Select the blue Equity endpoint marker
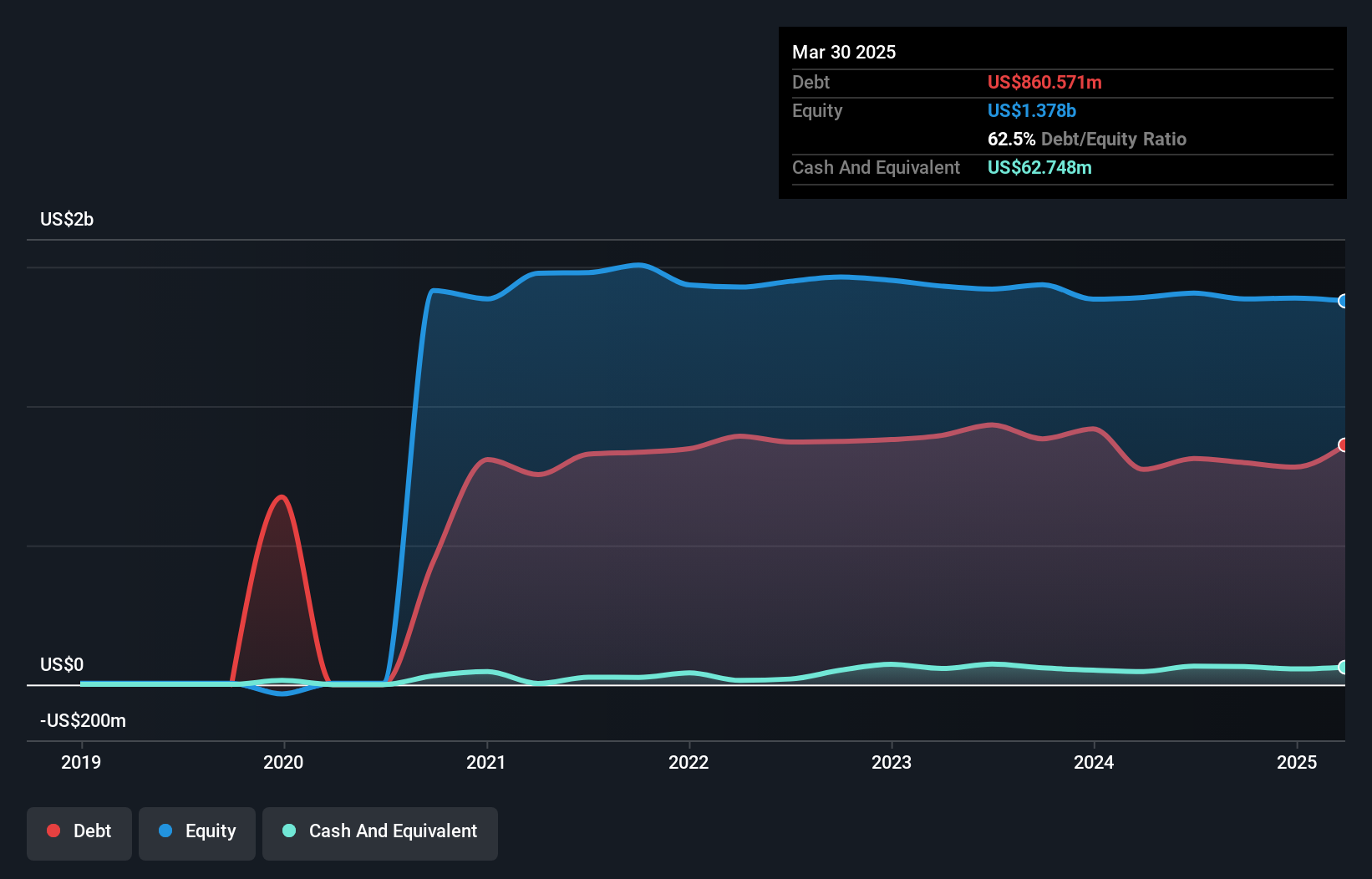The image size is (1372, 879). 1343,301
